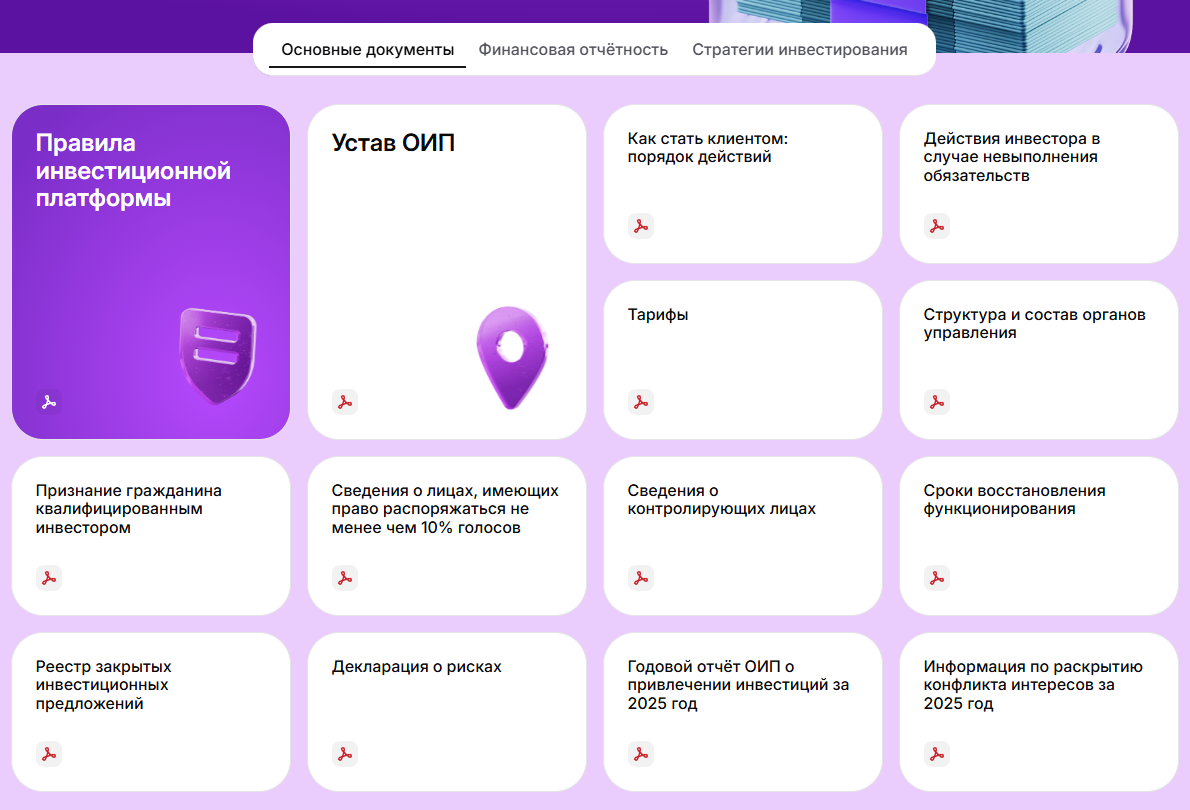Open Стратегии инвестирования tab

pos(800,50)
